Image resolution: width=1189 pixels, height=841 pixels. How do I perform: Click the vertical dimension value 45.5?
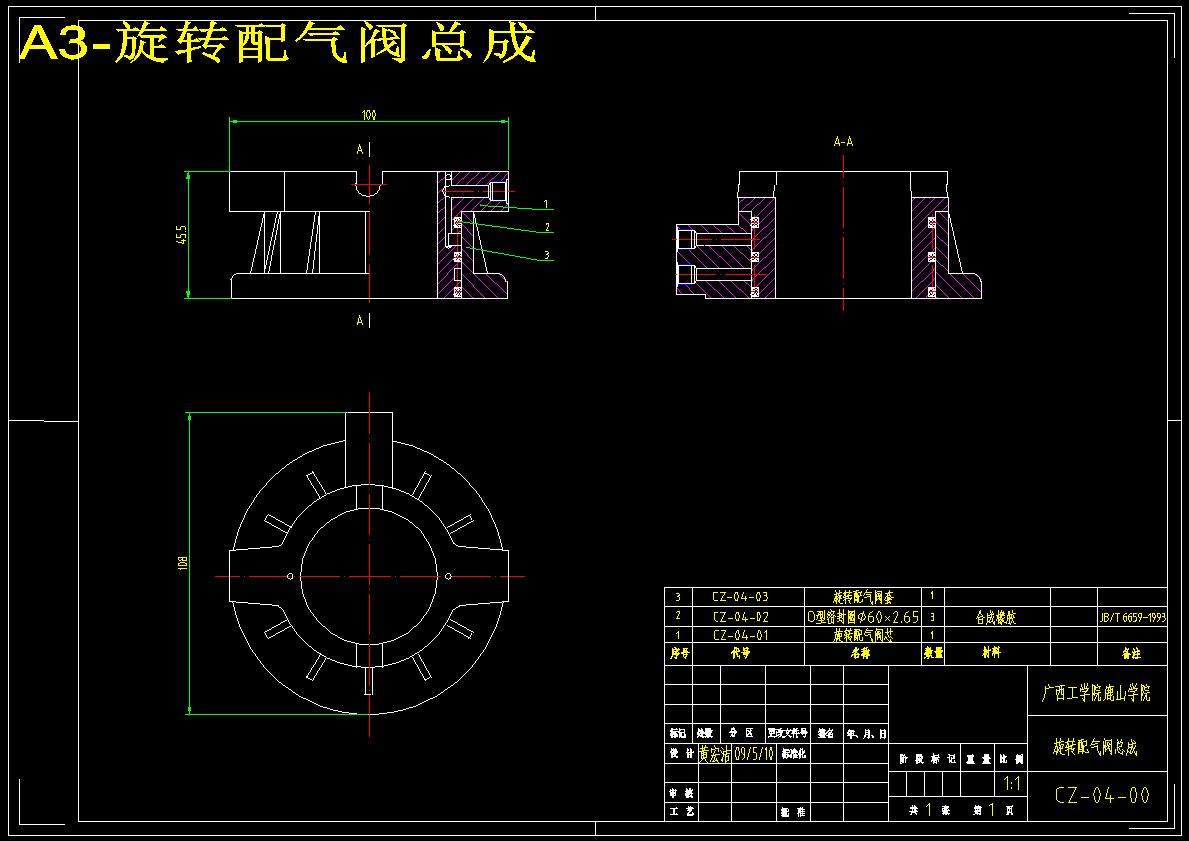pos(181,234)
